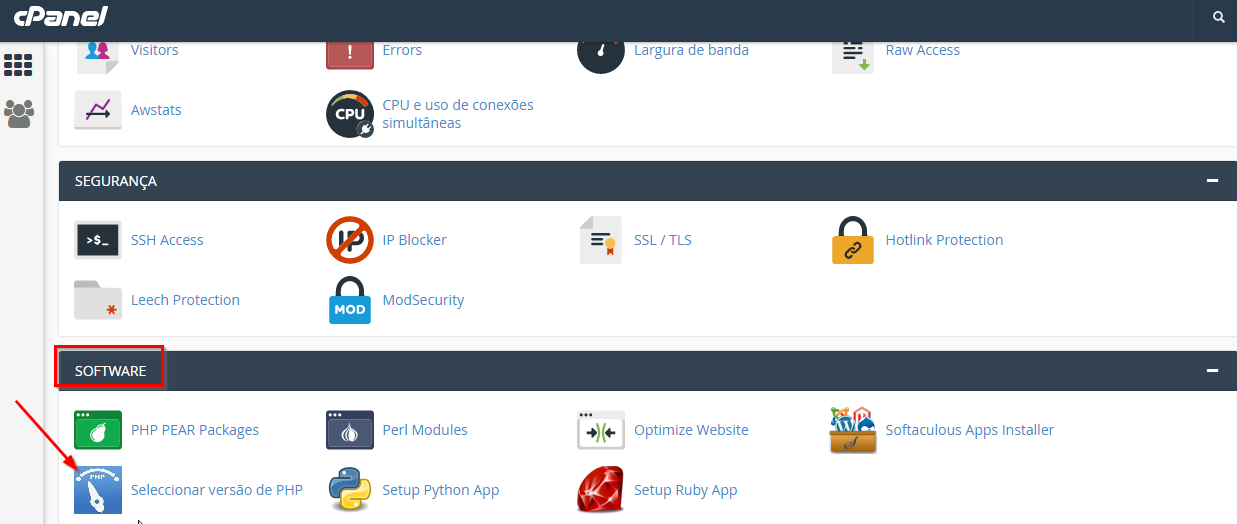Click the SSH Access terminal icon
This screenshot has height=524, width=1237.
(98, 240)
